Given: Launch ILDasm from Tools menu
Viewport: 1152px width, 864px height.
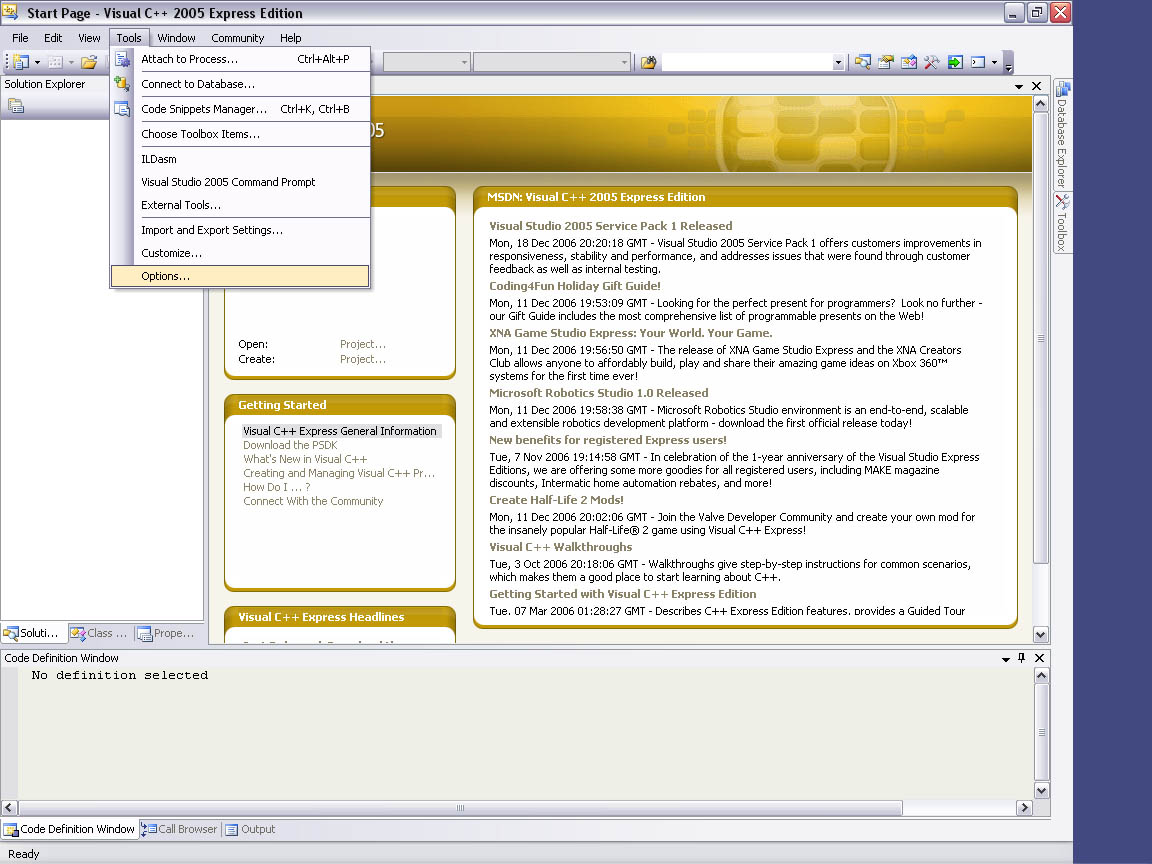Looking at the screenshot, I should click(x=240, y=159).
